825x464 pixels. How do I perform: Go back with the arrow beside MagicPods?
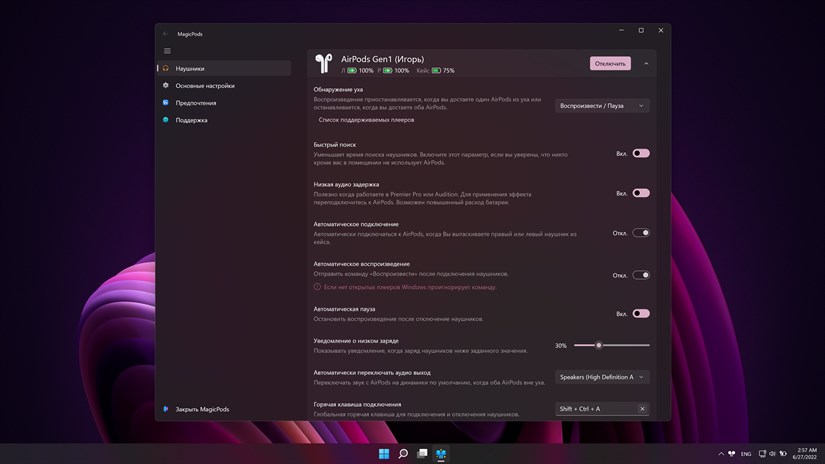pyautogui.click(x=166, y=34)
